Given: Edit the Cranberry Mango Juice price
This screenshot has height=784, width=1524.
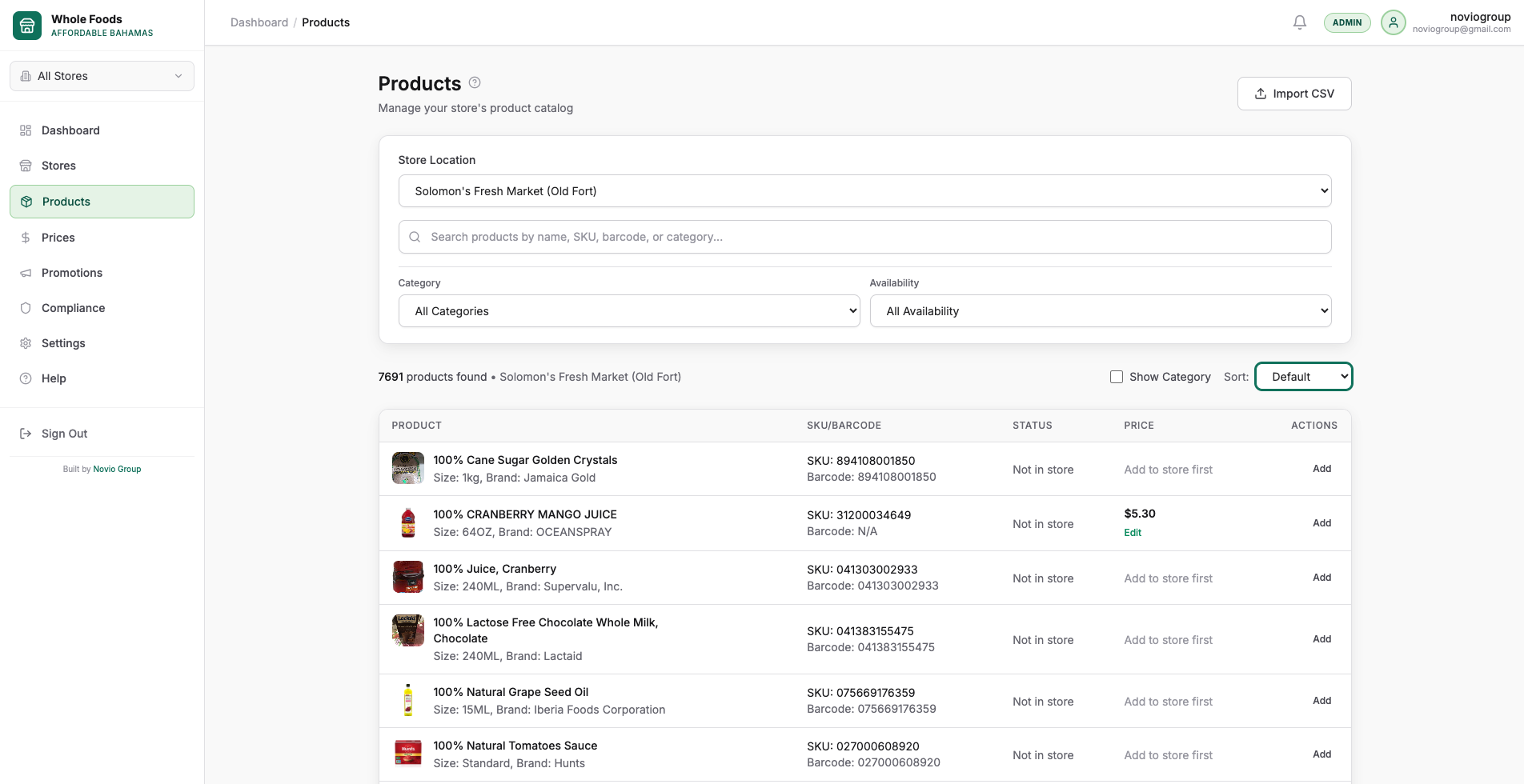Looking at the screenshot, I should tap(1133, 532).
